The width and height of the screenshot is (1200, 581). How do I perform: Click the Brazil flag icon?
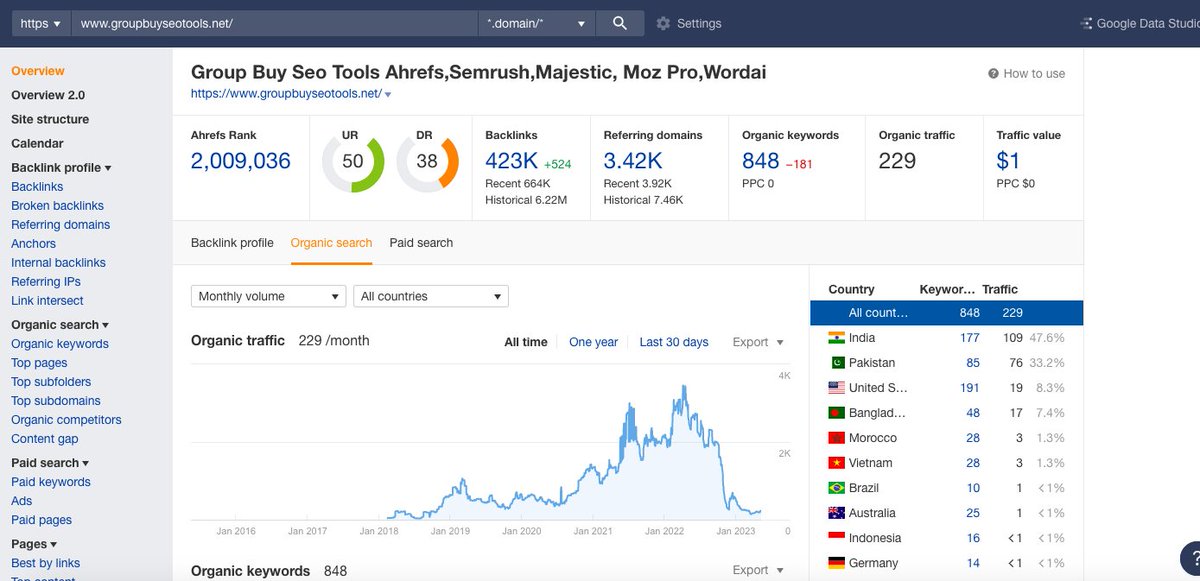837,488
